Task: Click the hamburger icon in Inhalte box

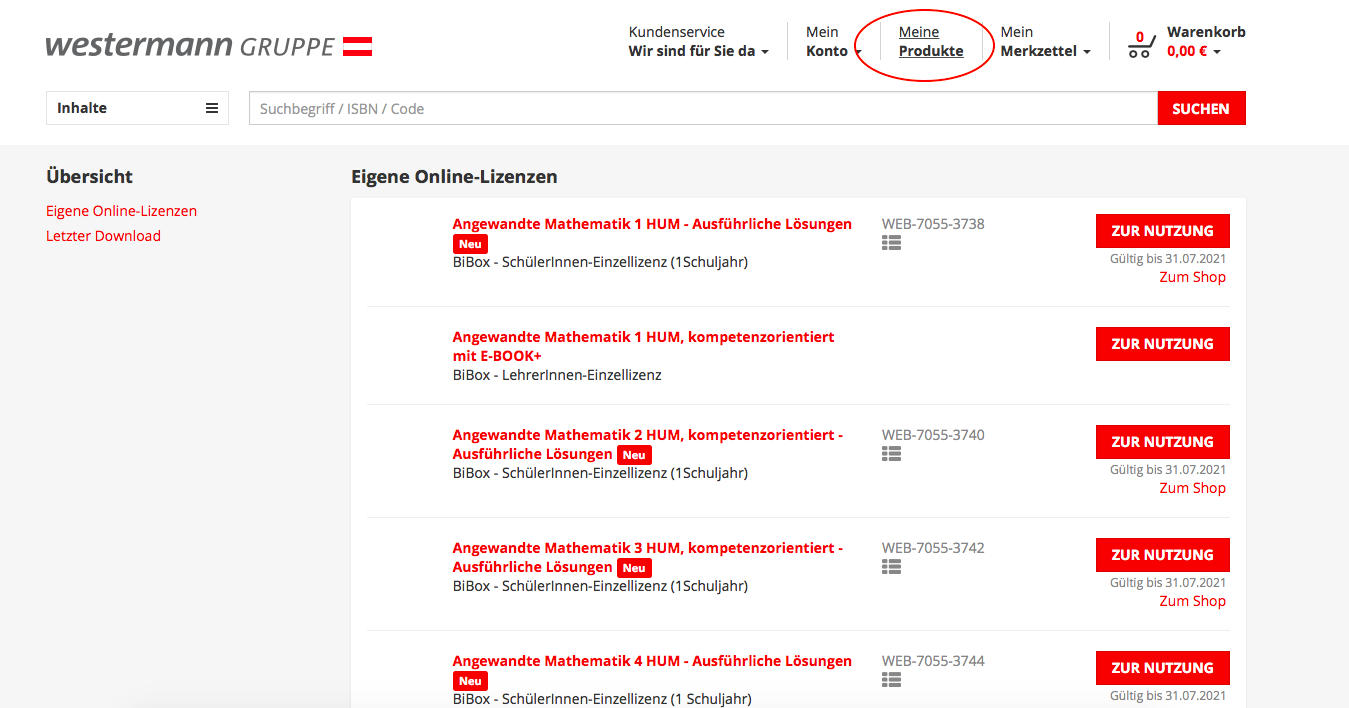Action: [212, 108]
